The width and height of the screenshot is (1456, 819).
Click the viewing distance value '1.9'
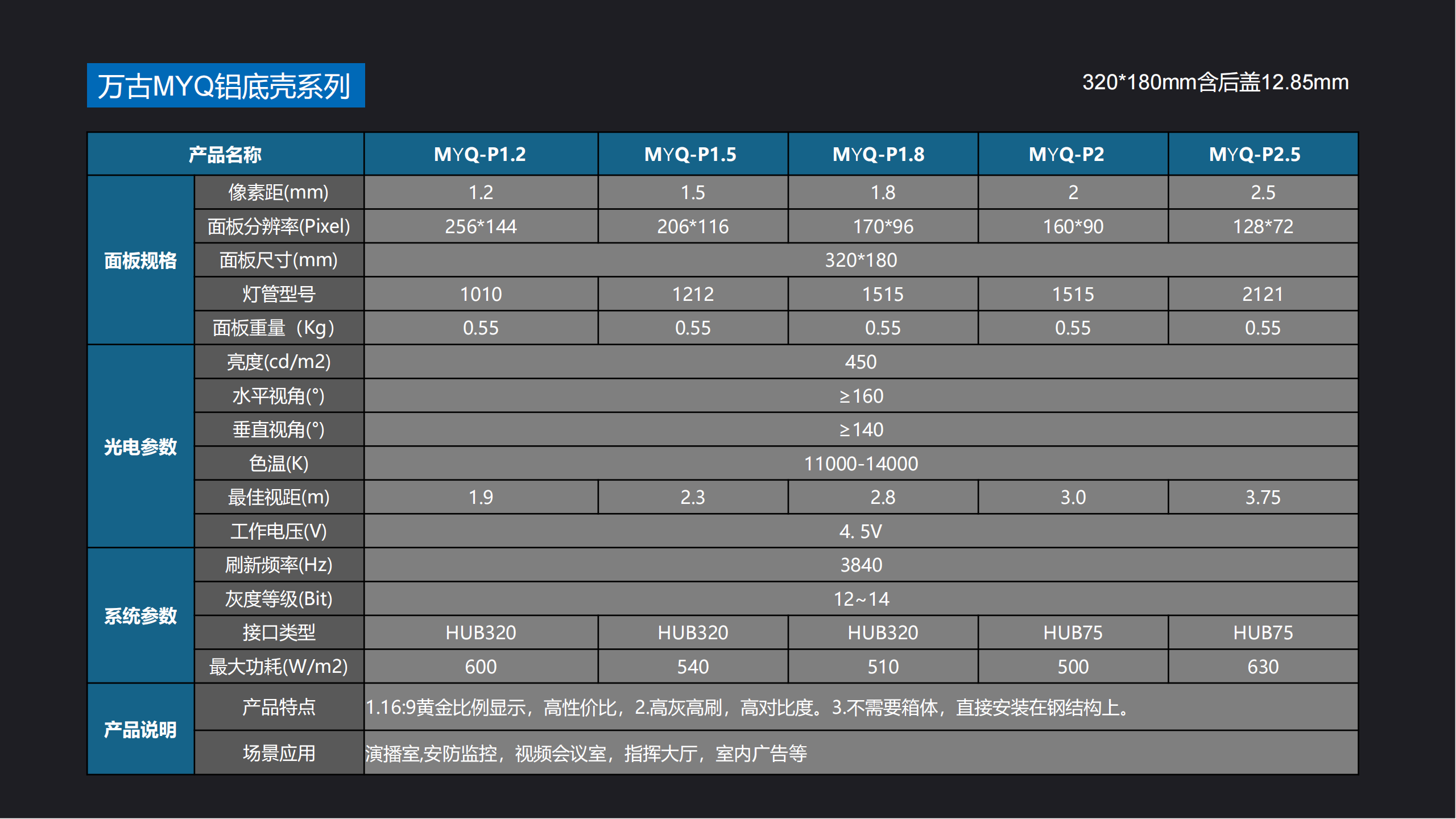tap(481, 497)
